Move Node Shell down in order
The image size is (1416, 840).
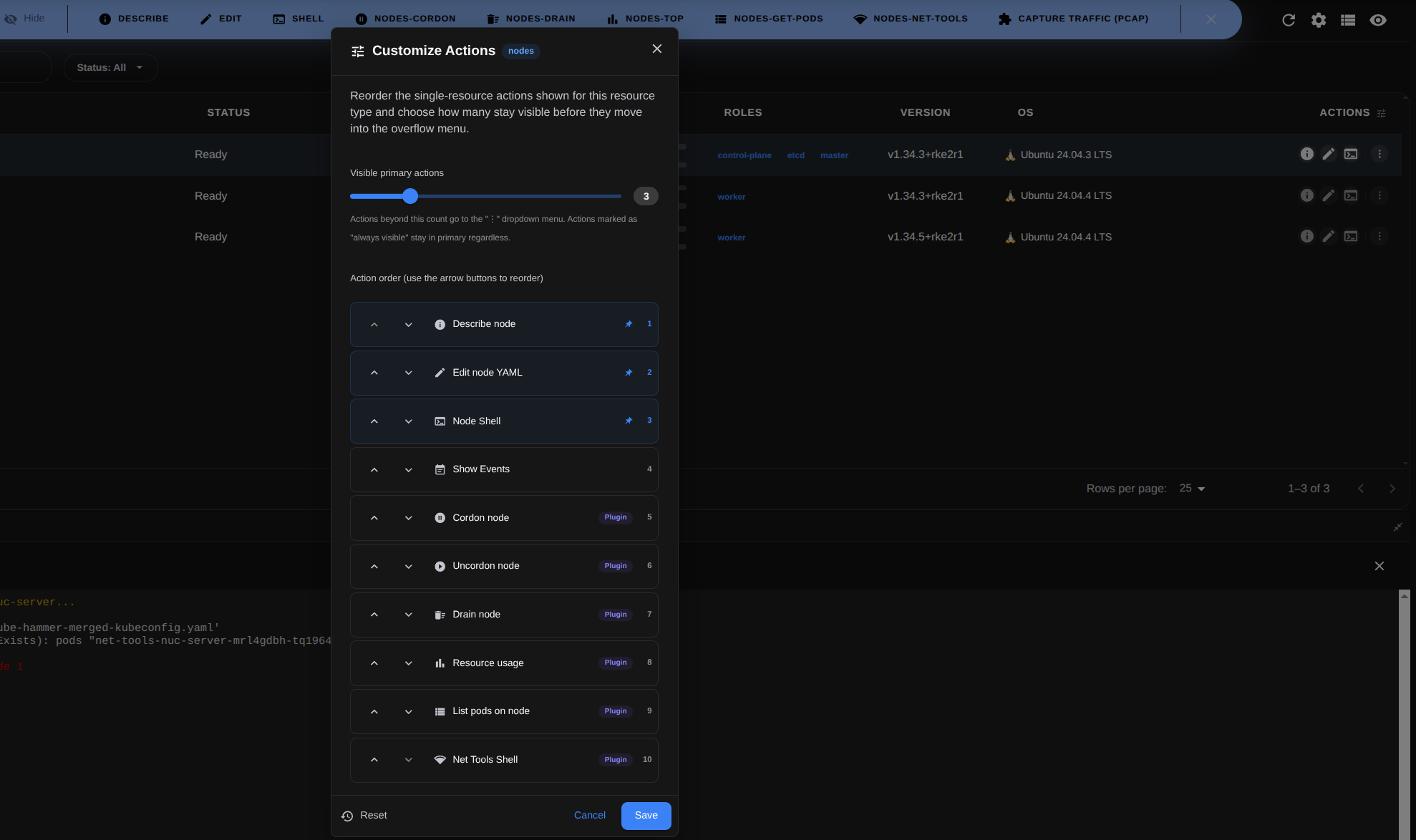[x=408, y=421]
